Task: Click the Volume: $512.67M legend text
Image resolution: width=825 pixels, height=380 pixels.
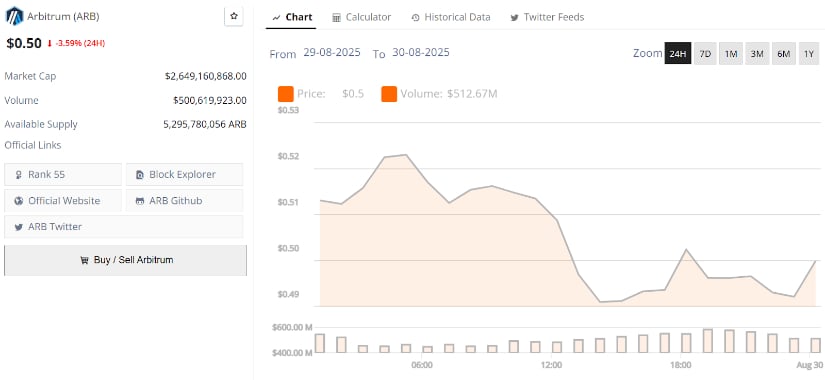Action: tap(449, 94)
